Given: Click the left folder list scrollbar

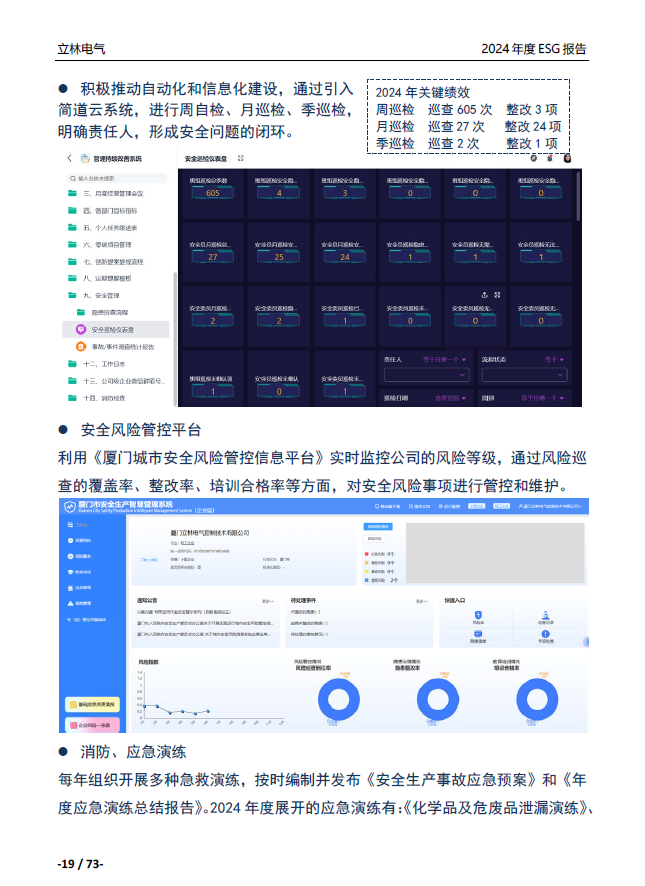Looking at the screenshot, I should pos(175,338).
